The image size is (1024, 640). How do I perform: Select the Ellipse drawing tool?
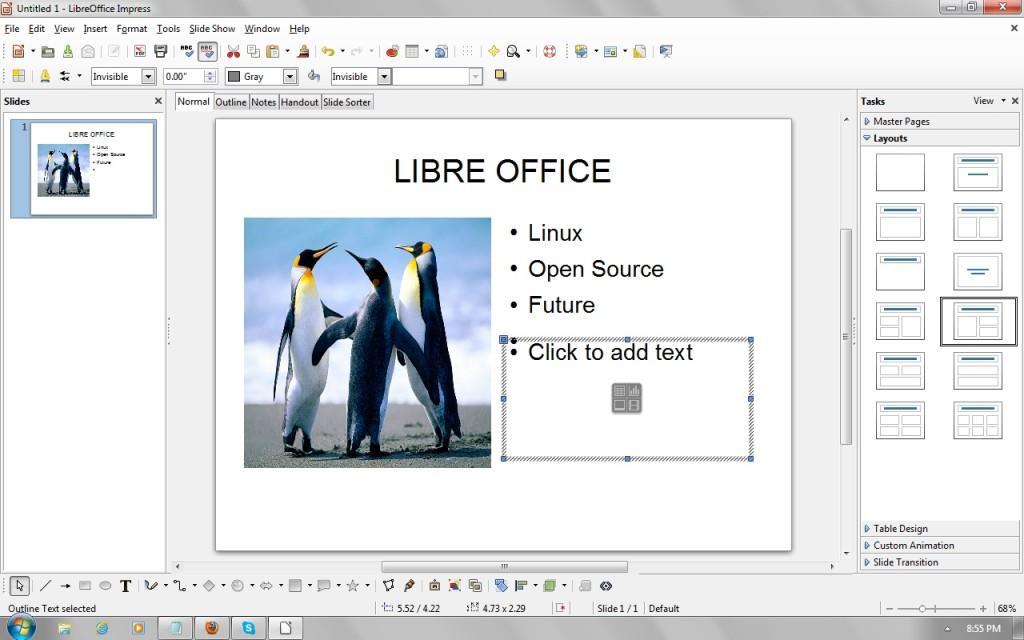tap(105, 586)
